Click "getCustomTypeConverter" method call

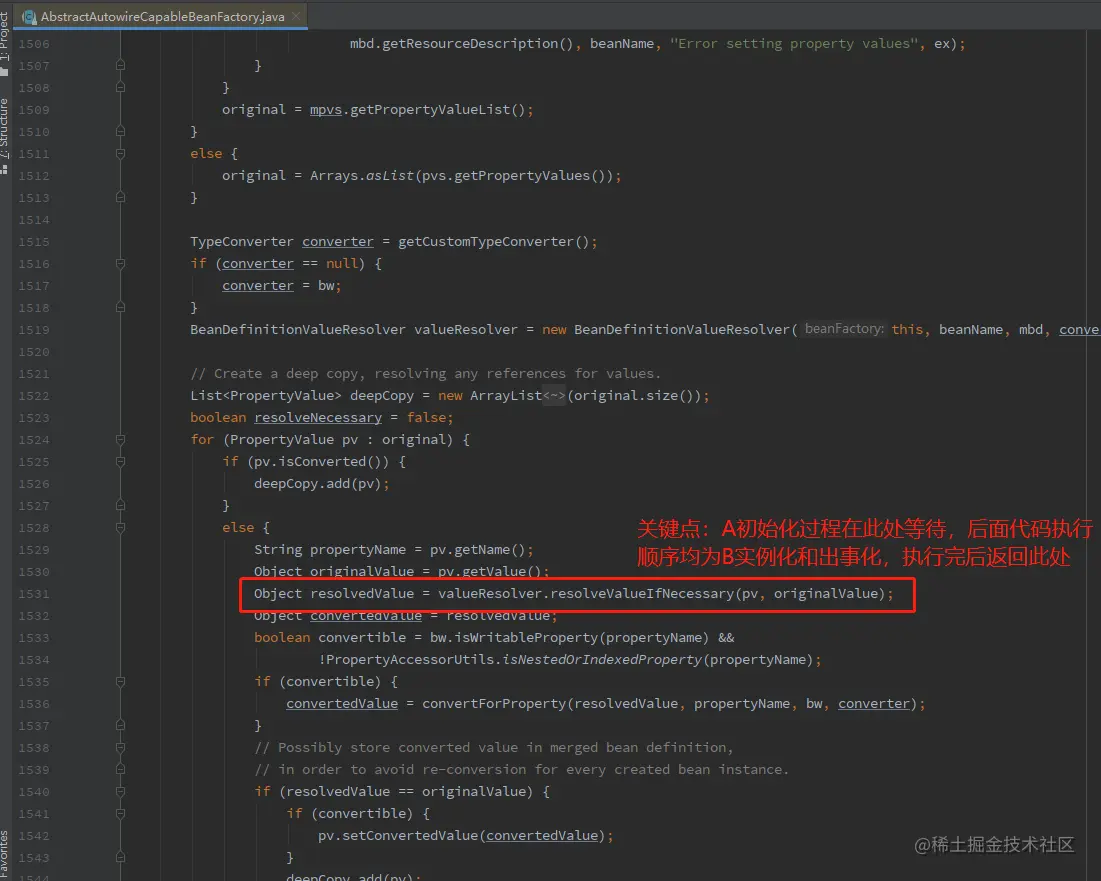click(x=486, y=241)
